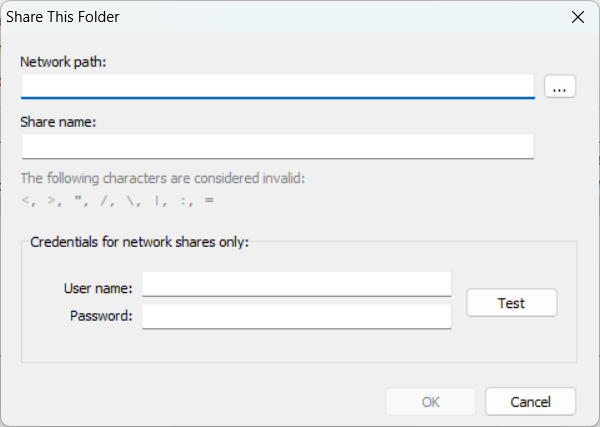Click the list of invalid characters symbols
600x427 pixels.
117,200
